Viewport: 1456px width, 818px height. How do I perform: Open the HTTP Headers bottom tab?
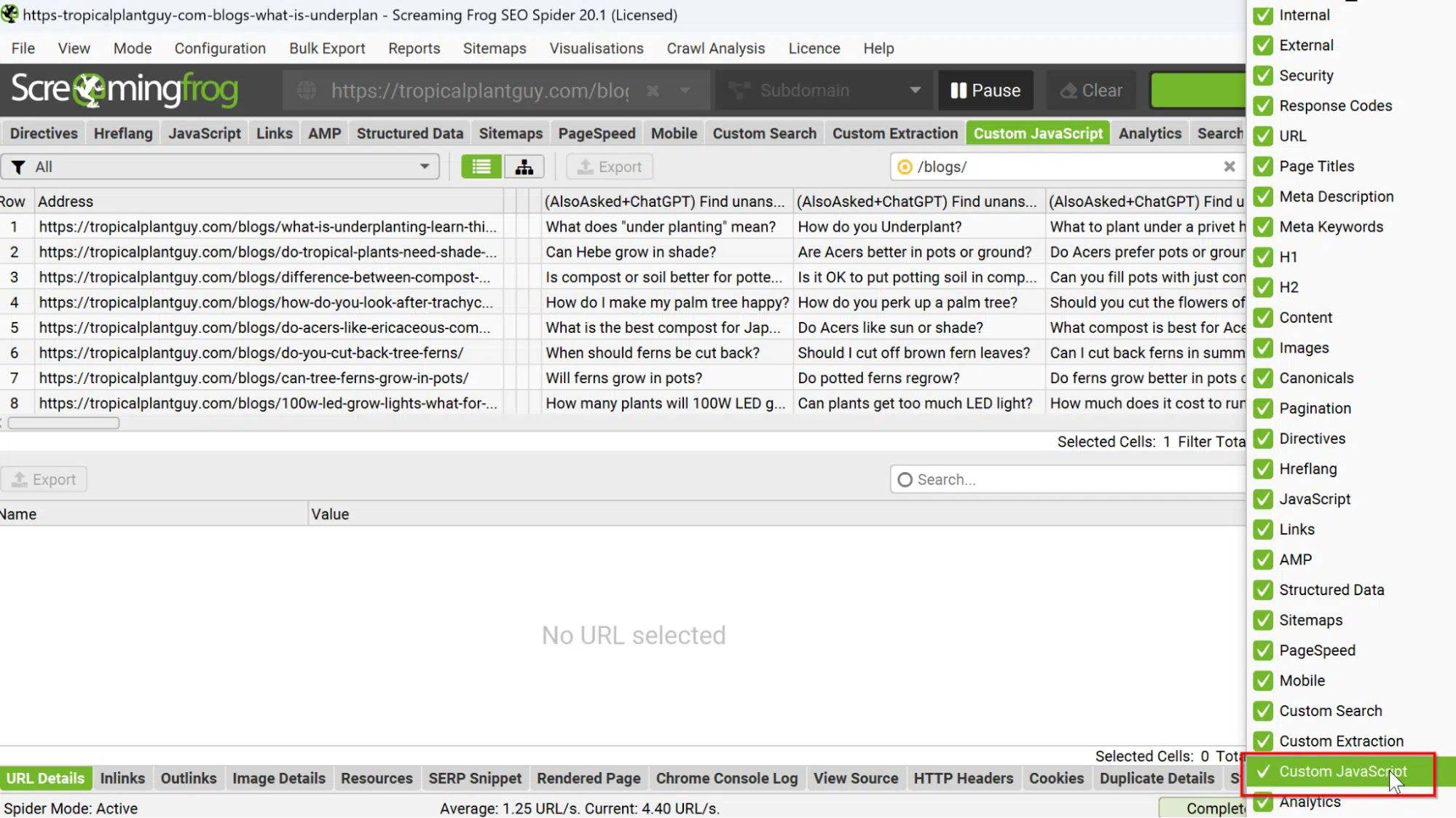[x=963, y=778]
